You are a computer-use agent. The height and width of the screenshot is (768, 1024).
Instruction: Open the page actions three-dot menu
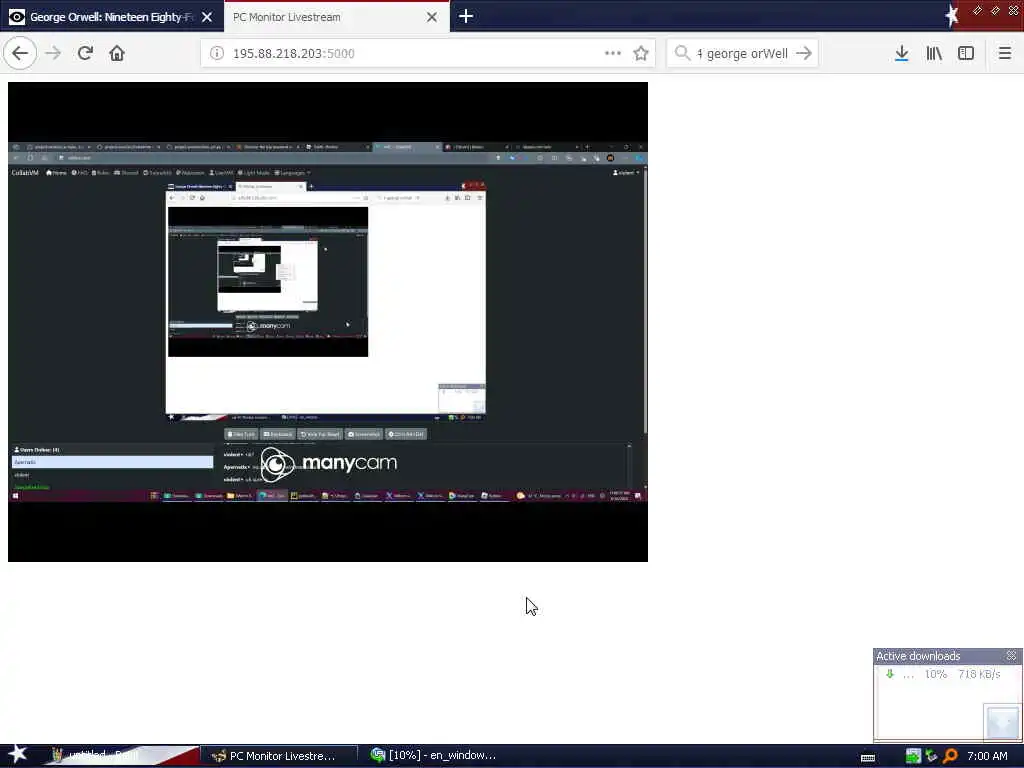(x=613, y=54)
